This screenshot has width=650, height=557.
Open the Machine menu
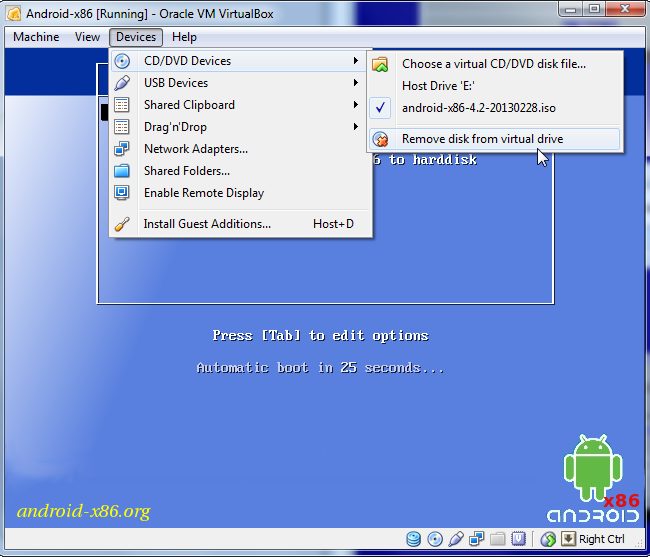(36, 37)
